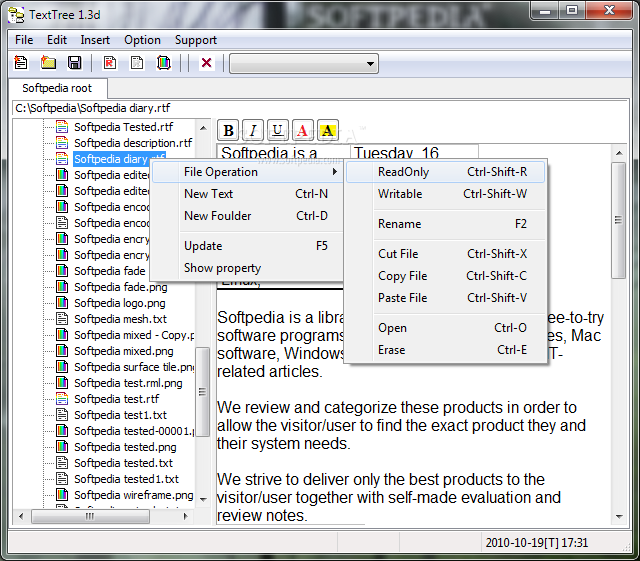Choose New Text from context menu

pyautogui.click(x=247, y=194)
